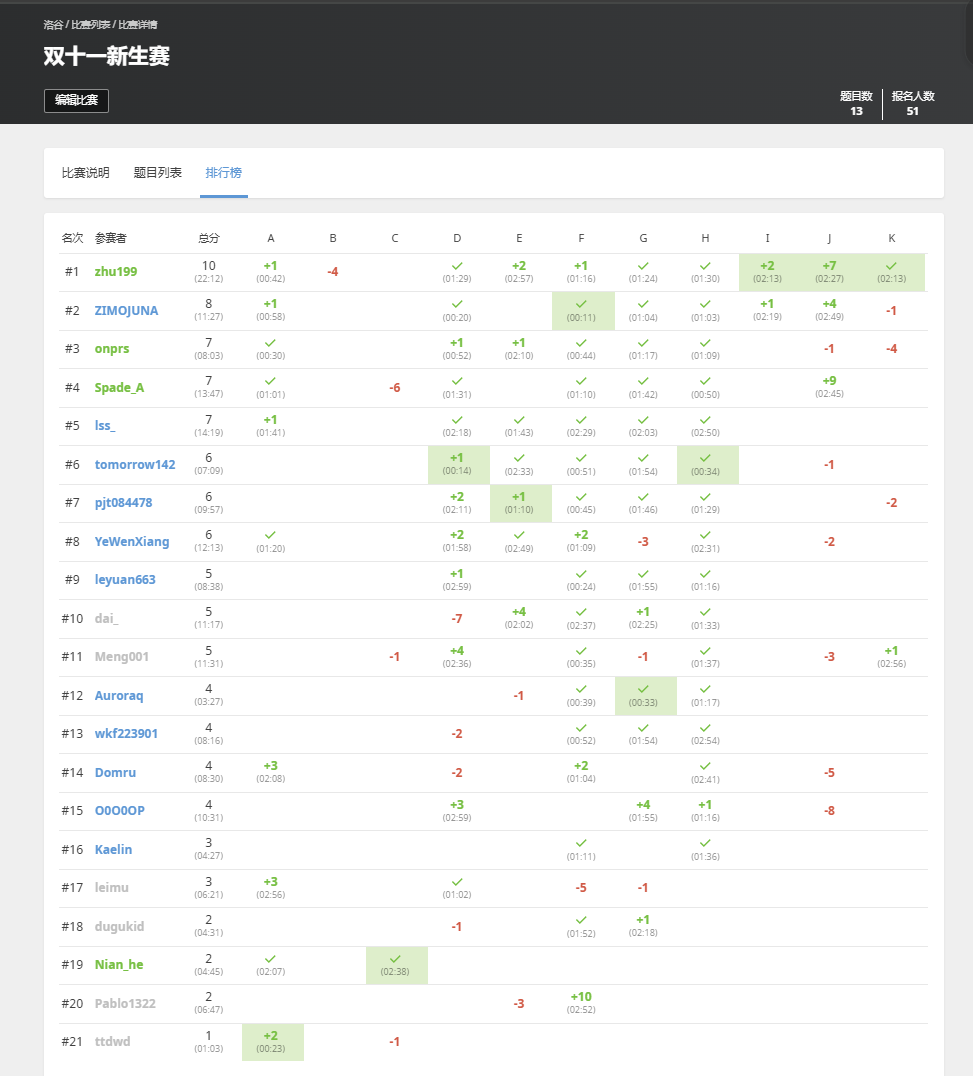Click the YeWenXiang username
Viewport: 973px width, 1076px height.
(x=132, y=542)
